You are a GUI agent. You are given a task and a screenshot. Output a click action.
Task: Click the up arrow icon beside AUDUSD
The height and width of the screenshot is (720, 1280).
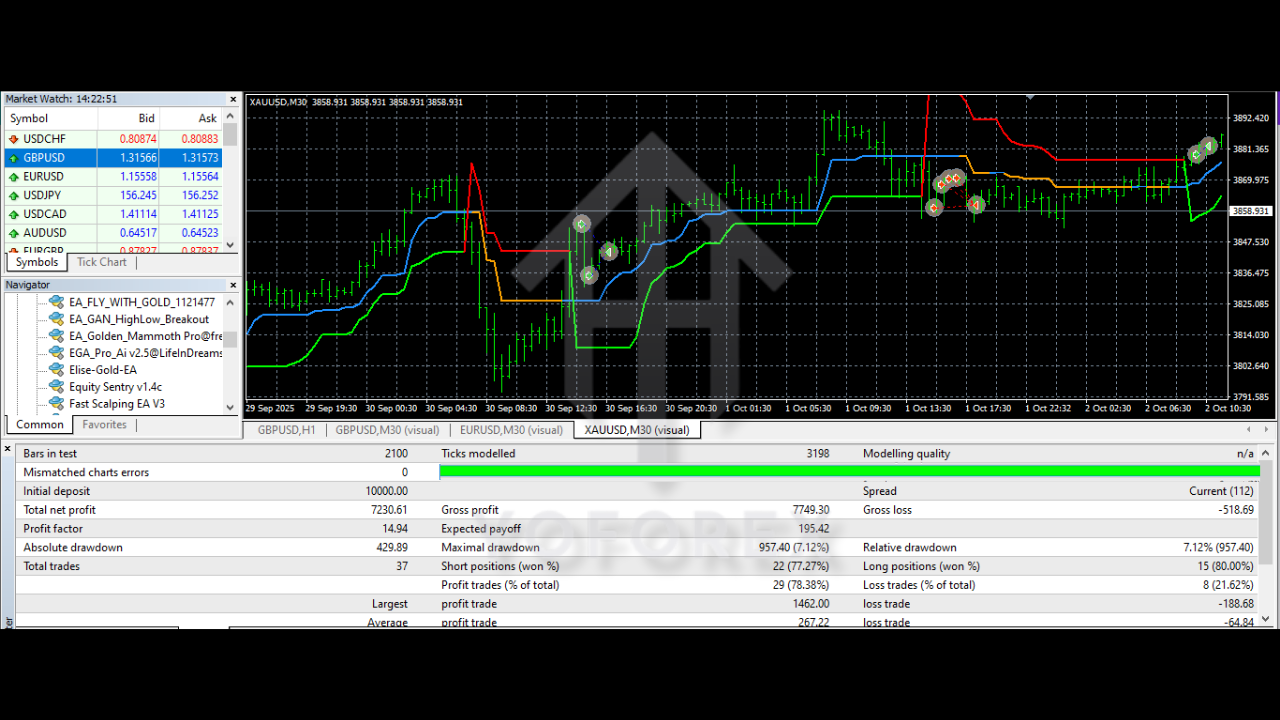pos(14,233)
